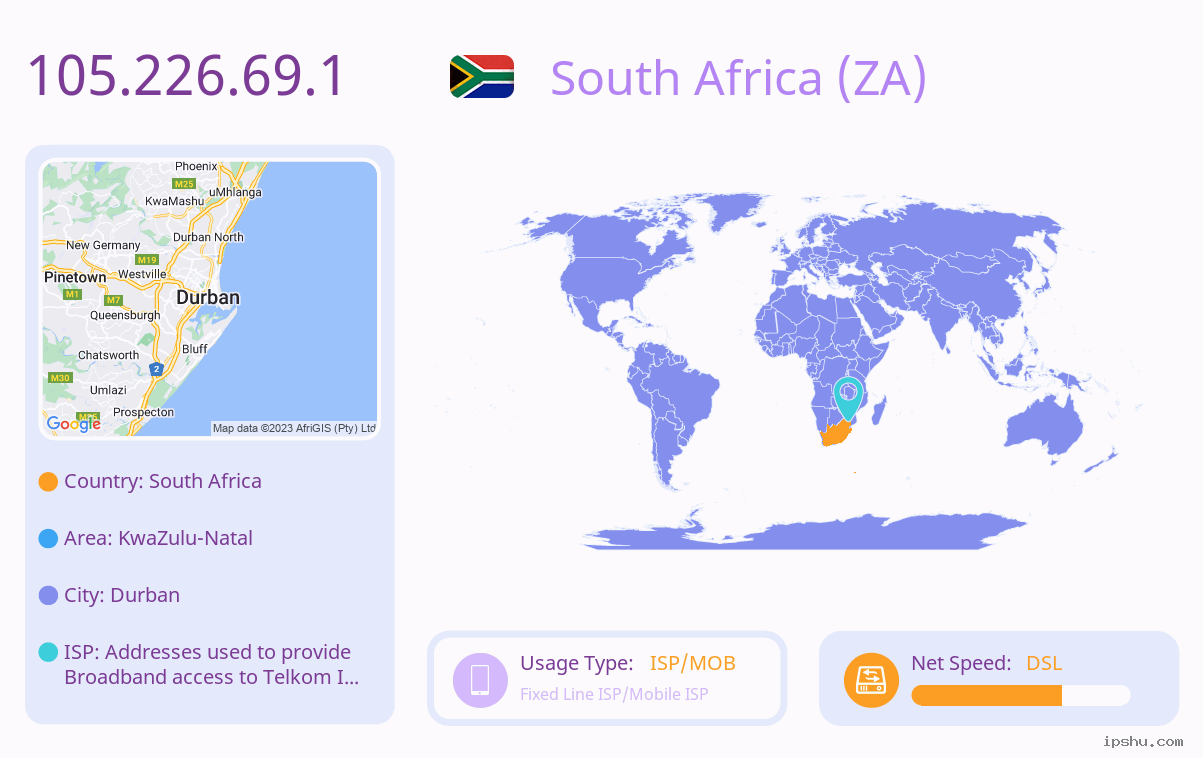This screenshot has width=1203, height=758.
Task: Click the Fixed Line ISP/Mobile ISP caption
Action: (614, 694)
